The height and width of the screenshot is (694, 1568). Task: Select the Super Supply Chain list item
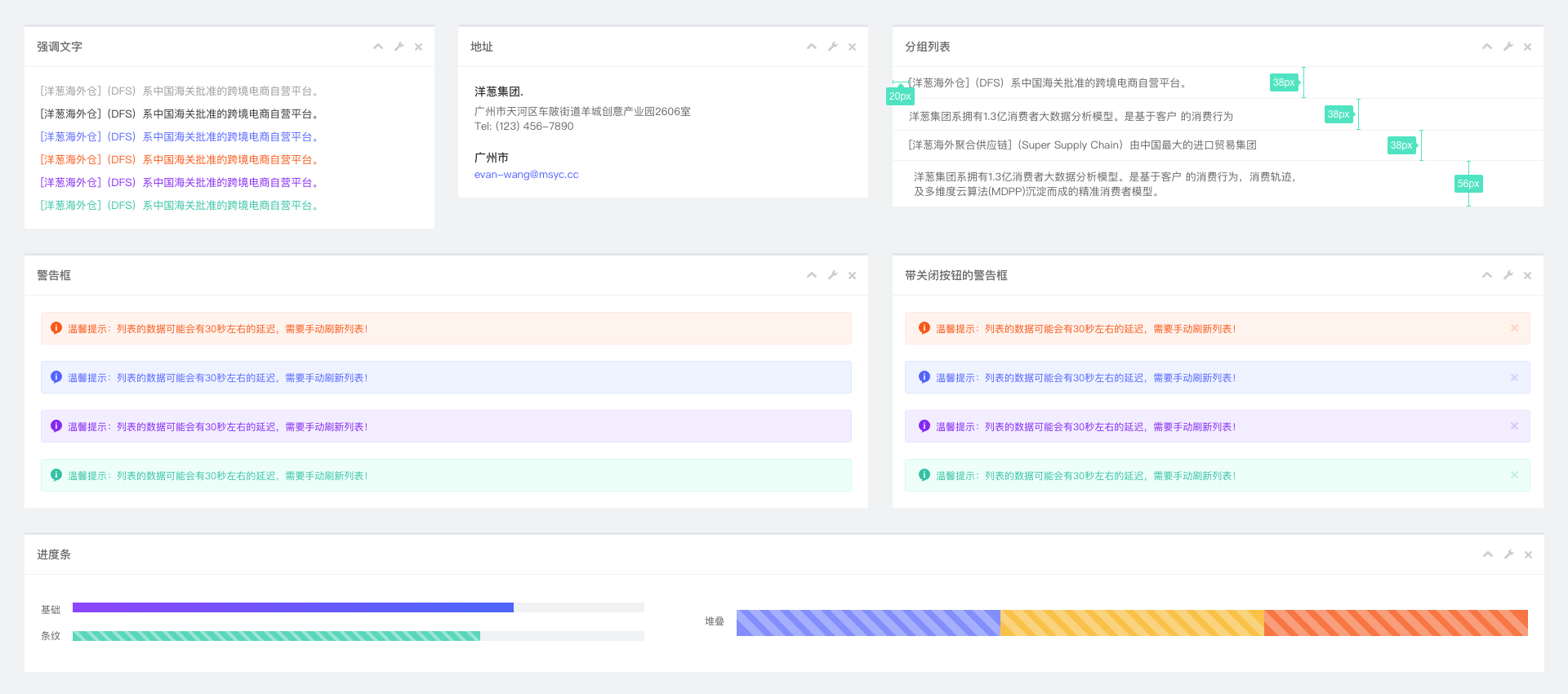point(1082,145)
